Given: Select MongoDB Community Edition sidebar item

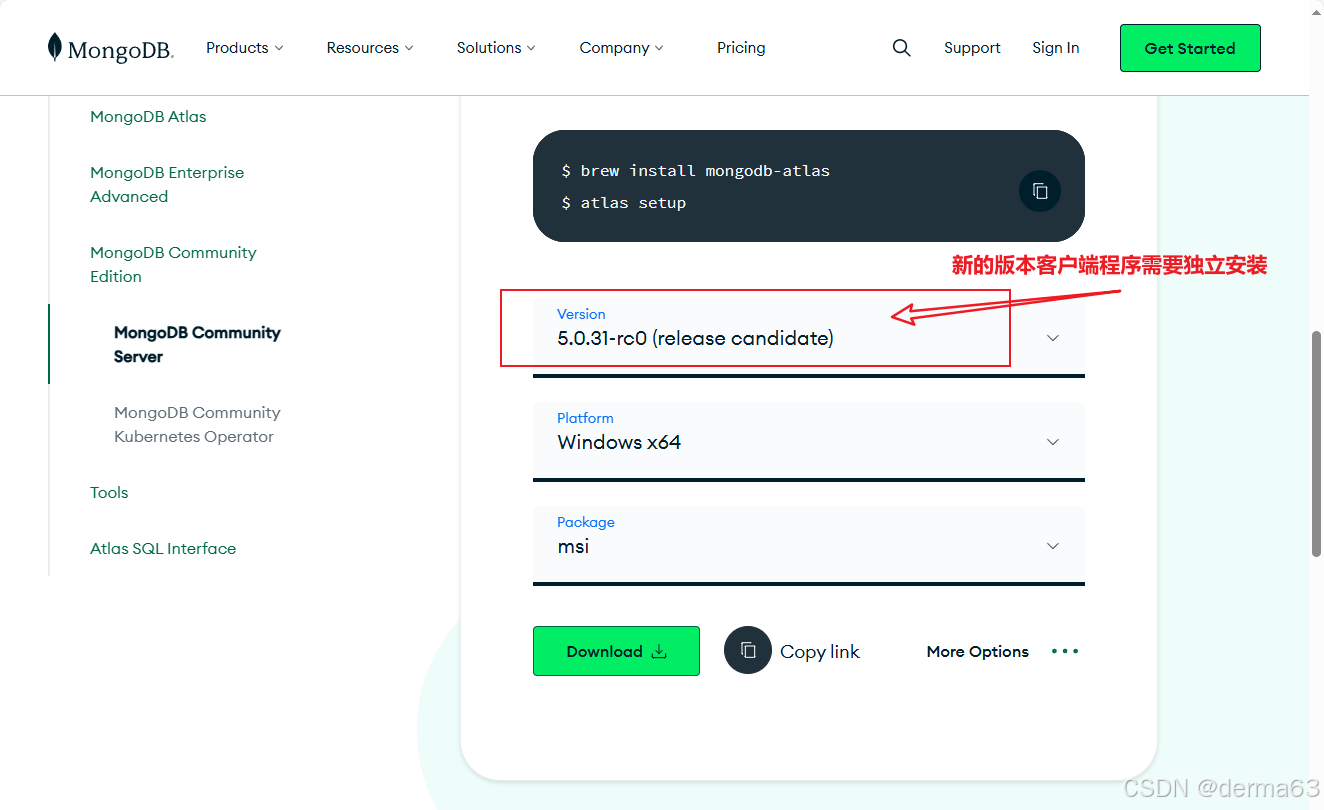Looking at the screenshot, I should pyautogui.click(x=173, y=264).
